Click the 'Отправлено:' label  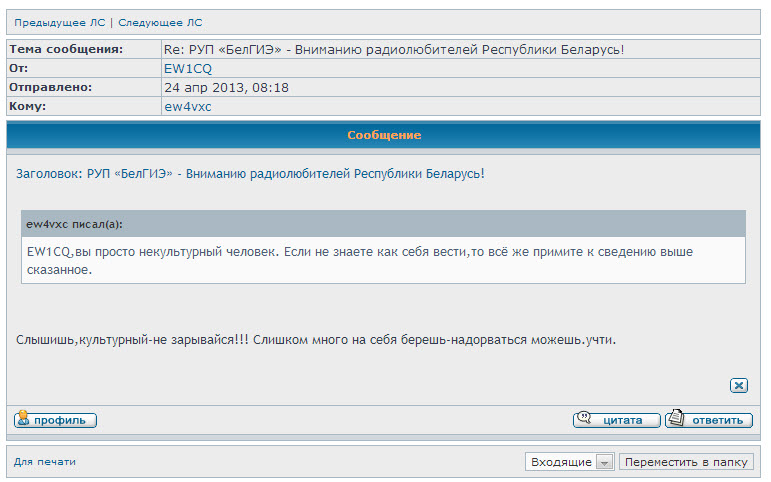click(x=50, y=88)
